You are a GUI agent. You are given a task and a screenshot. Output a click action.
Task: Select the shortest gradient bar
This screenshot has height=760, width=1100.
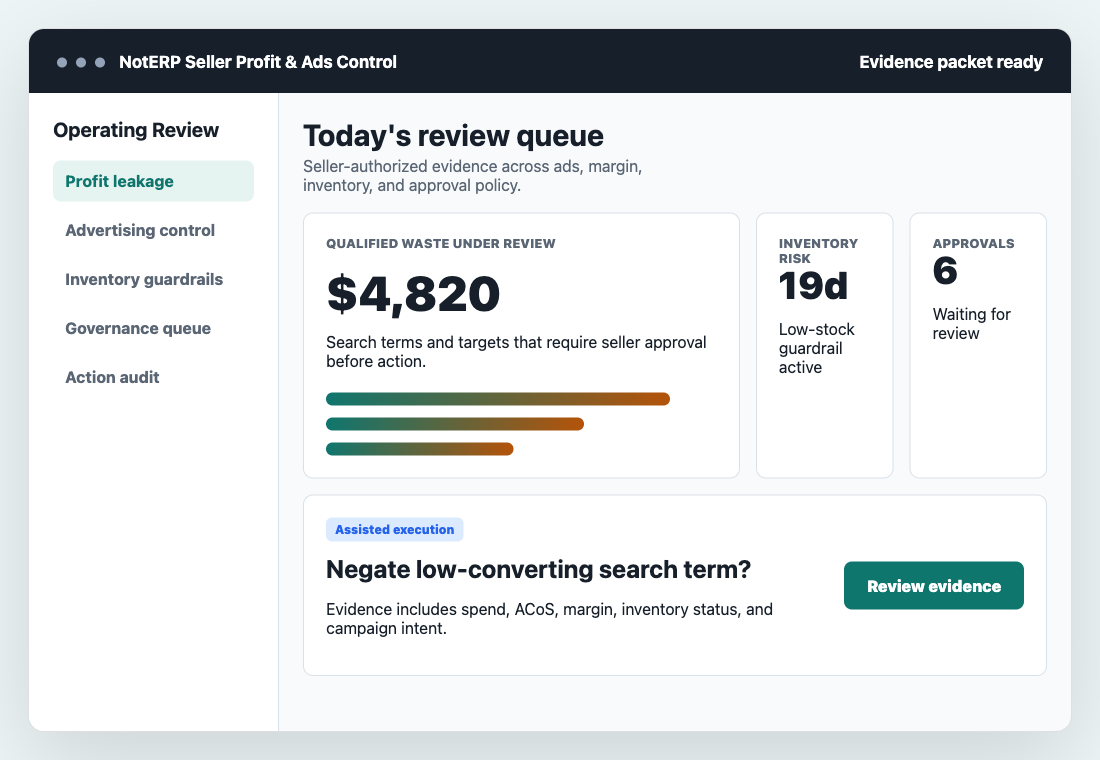click(x=419, y=448)
